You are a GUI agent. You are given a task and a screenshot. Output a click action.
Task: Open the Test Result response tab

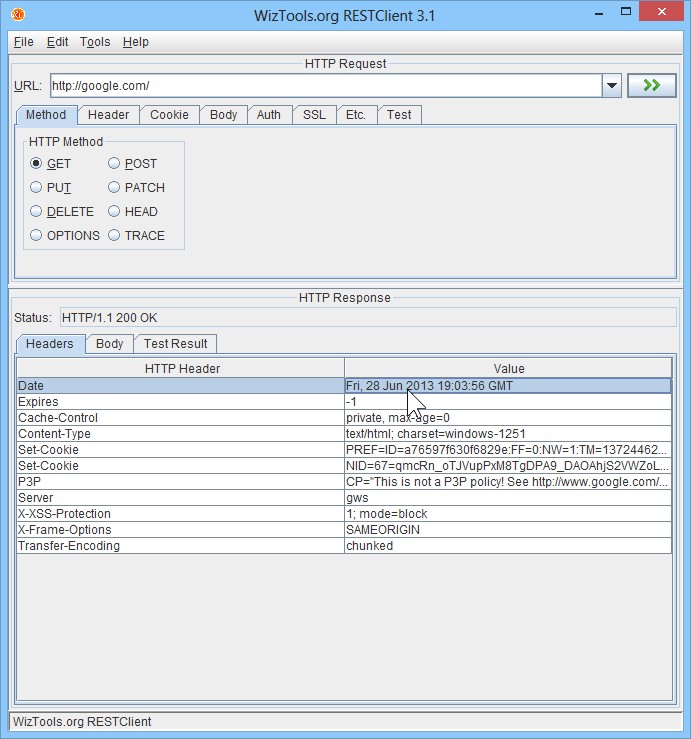click(x=175, y=344)
